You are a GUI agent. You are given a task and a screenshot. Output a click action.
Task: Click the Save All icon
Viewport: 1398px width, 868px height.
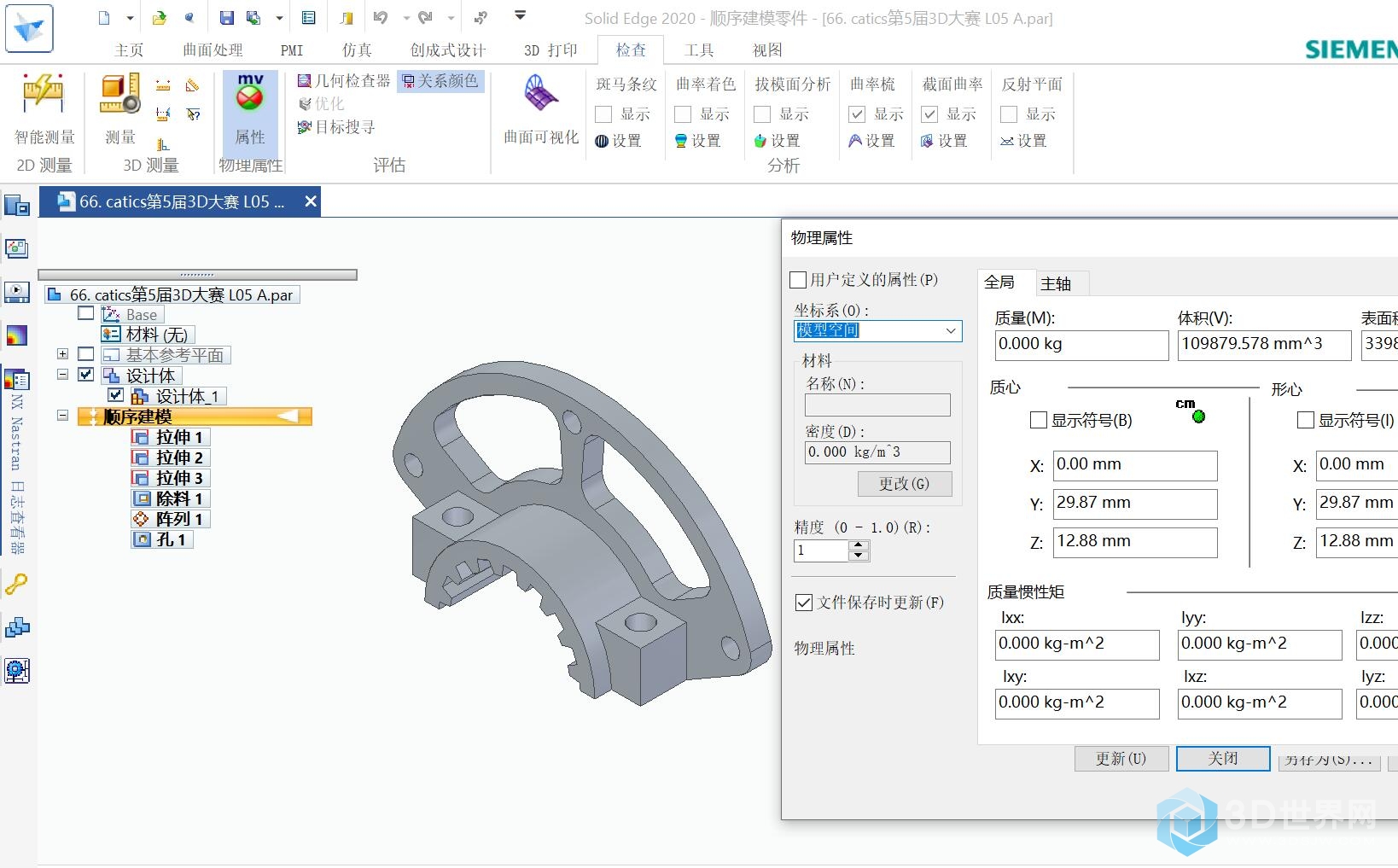pos(253,17)
